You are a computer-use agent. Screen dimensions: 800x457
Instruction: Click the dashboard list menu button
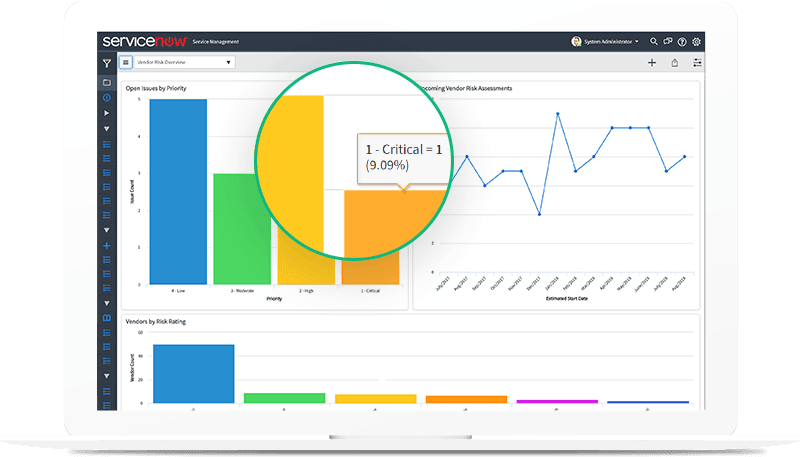pos(126,62)
